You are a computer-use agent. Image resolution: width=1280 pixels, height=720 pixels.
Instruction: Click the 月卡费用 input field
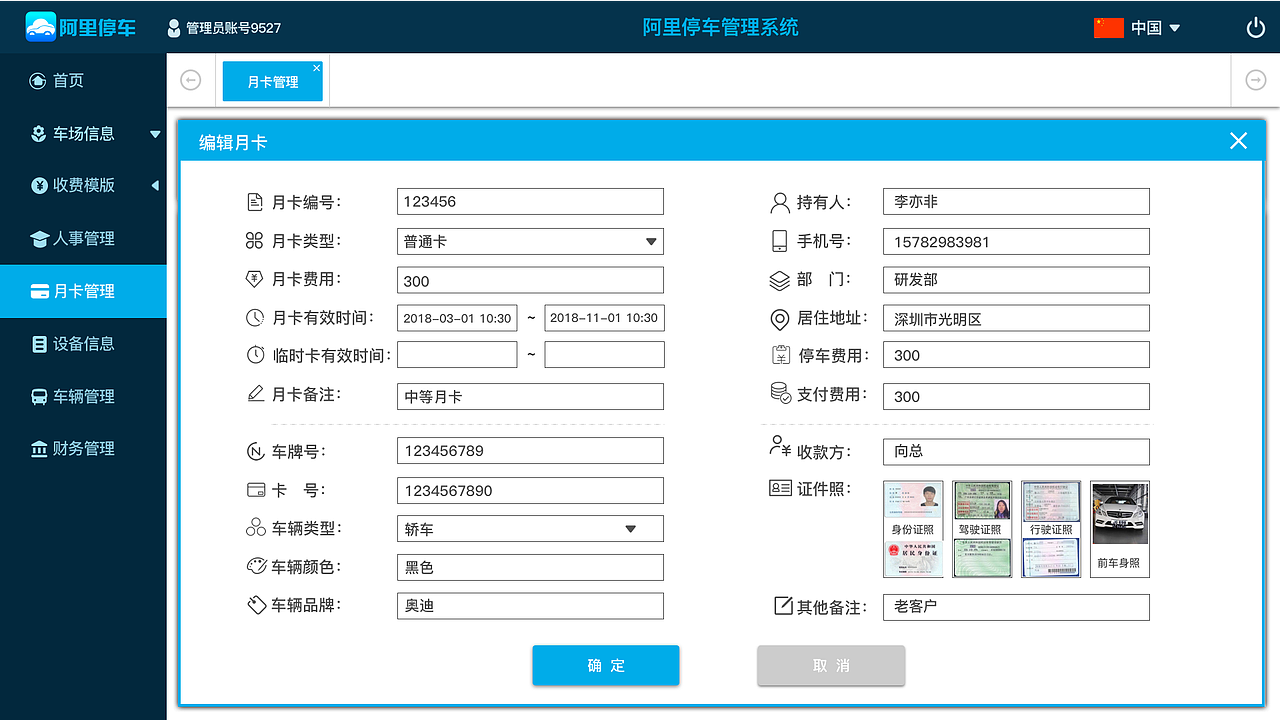(530, 281)
